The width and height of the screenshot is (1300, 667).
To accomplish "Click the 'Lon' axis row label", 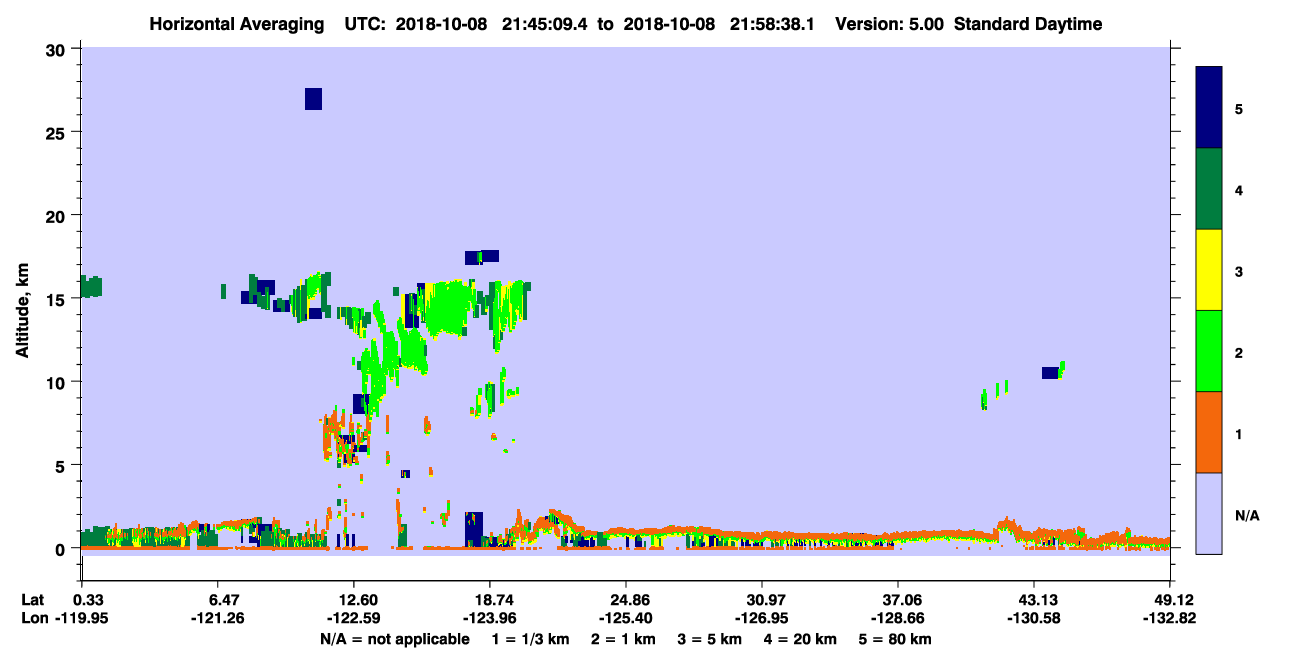I will (x=33, y=619).
